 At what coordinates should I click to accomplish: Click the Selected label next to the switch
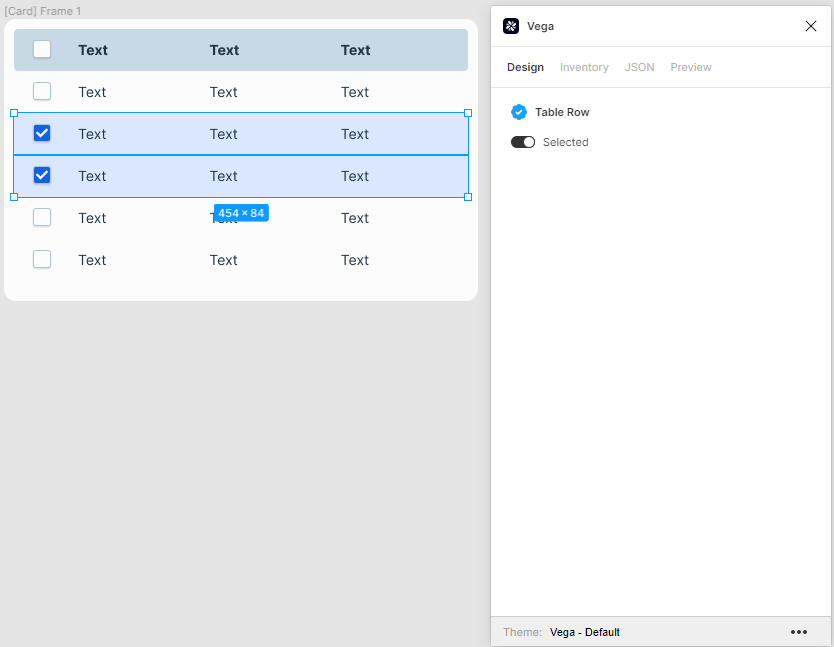point(565,142)
